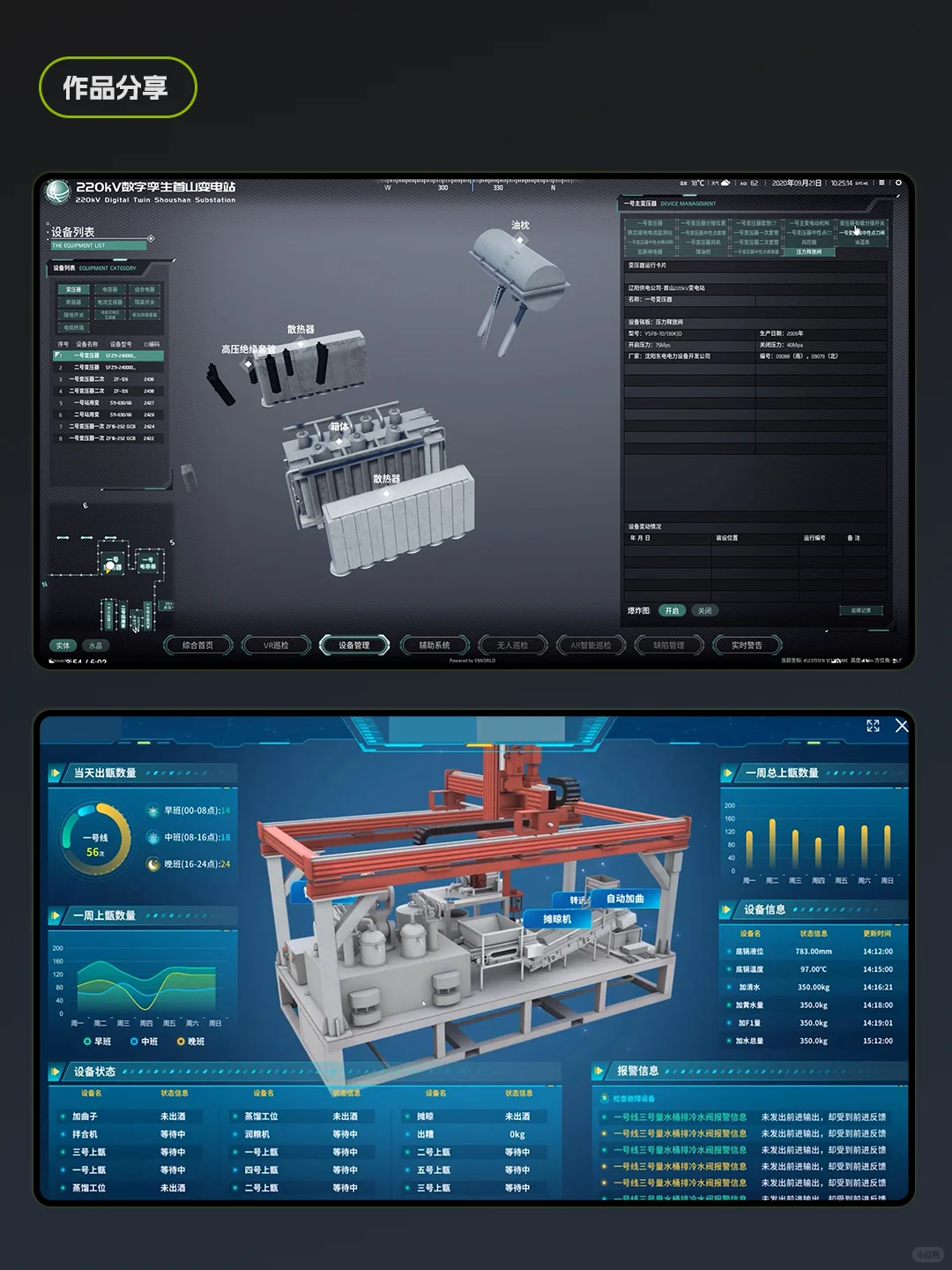The height and width of the screenshot is (1270, 952).
Task: Toggle the 中班 legend series
Action: click(144, 1042)
